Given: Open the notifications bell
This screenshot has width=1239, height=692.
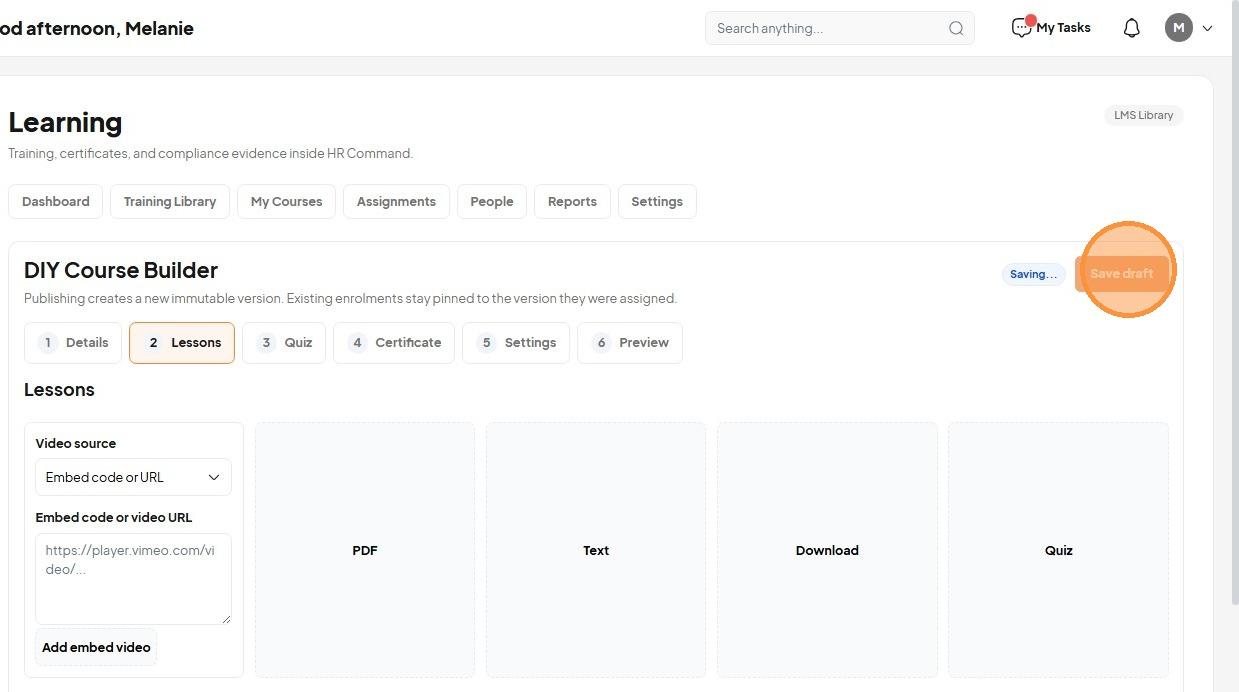Looking at the screenshot, I should [1131, 28].
